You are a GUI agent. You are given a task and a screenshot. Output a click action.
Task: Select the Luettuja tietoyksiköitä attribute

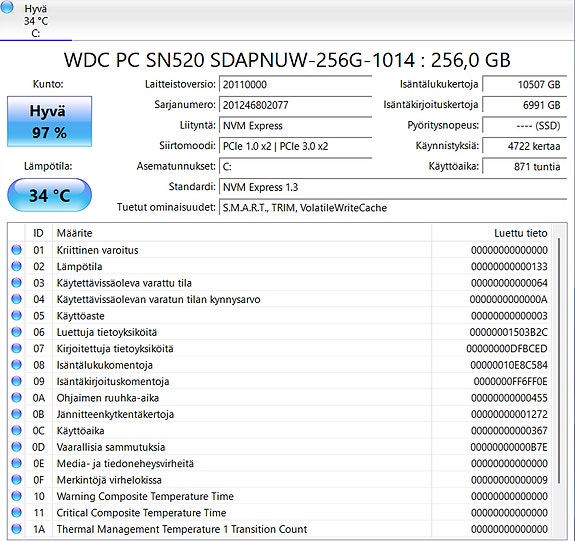point(107,332)
